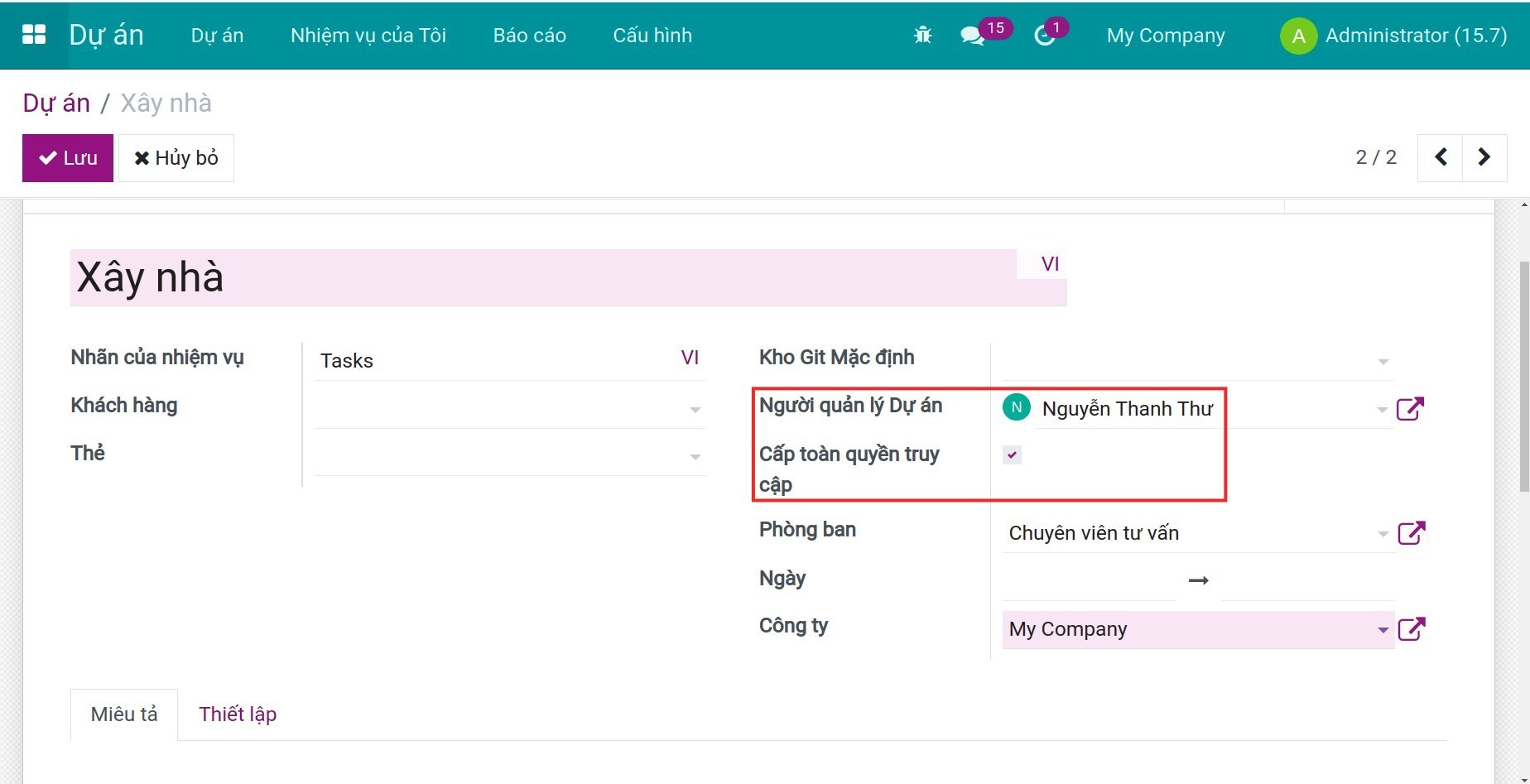The height and width of the screenshot is (784, 1530).
Task: Go to next record arrow
Action: [1484, 157]
